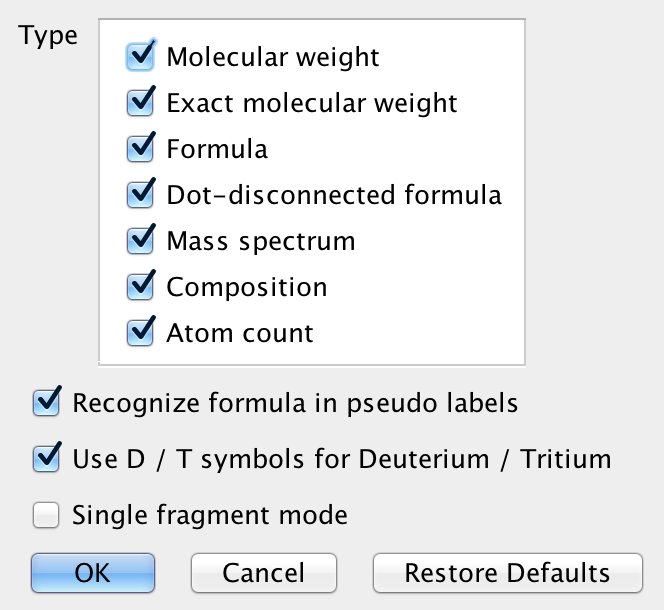
Task: Click the 'Single fragment mode' label text
Action: coord(210,516)
